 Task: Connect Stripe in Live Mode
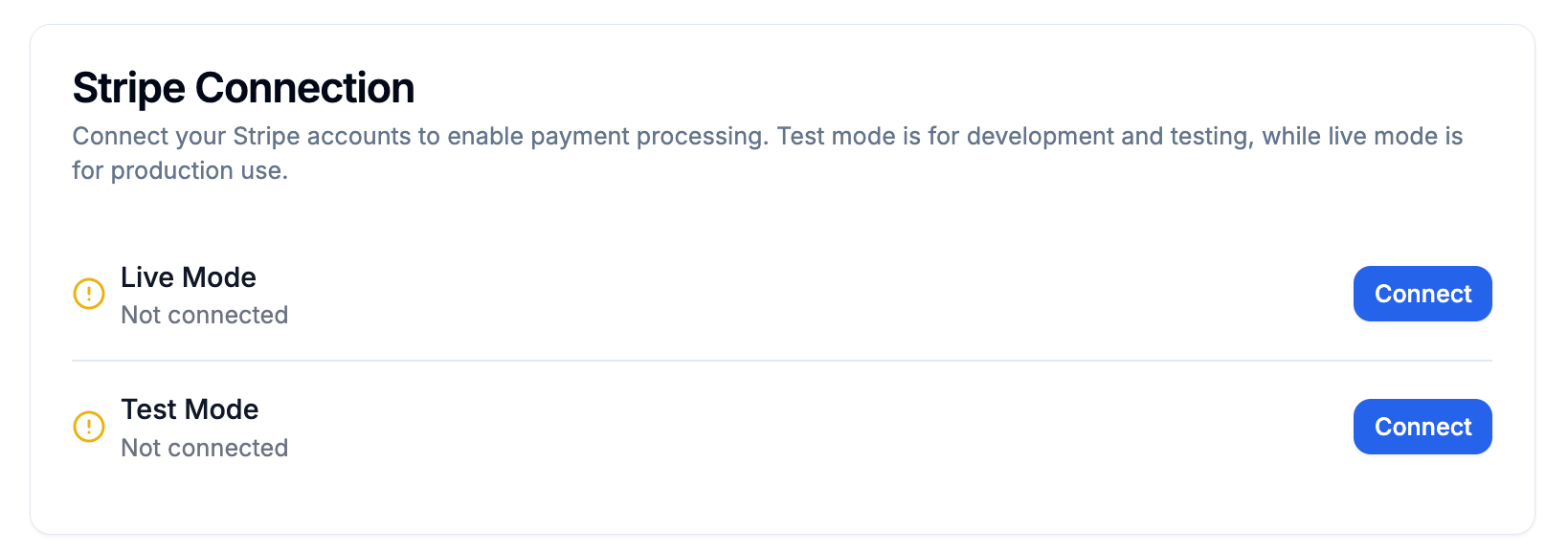[1422, 294]
